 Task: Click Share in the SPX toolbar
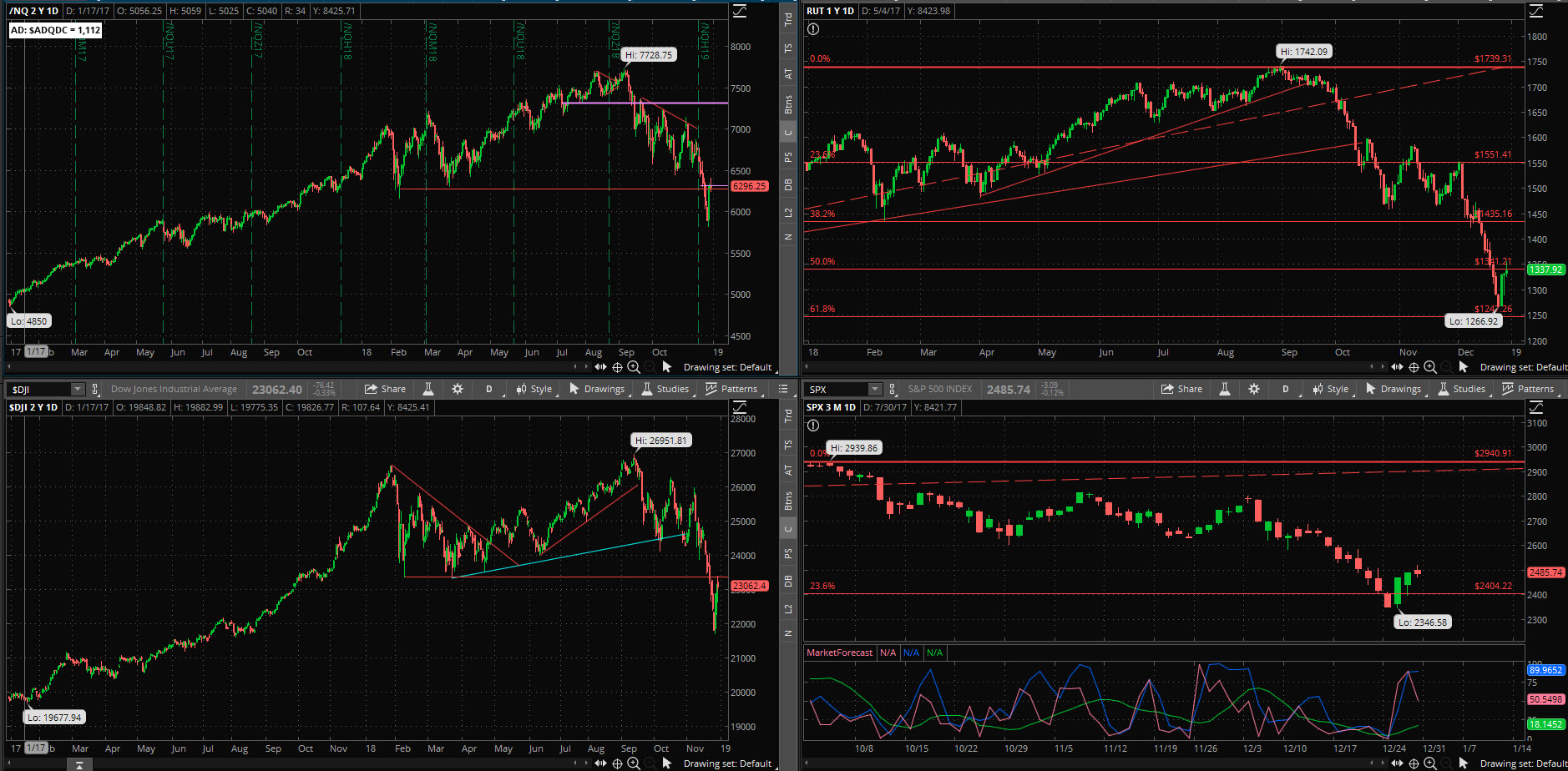[x=1182, y=389]
